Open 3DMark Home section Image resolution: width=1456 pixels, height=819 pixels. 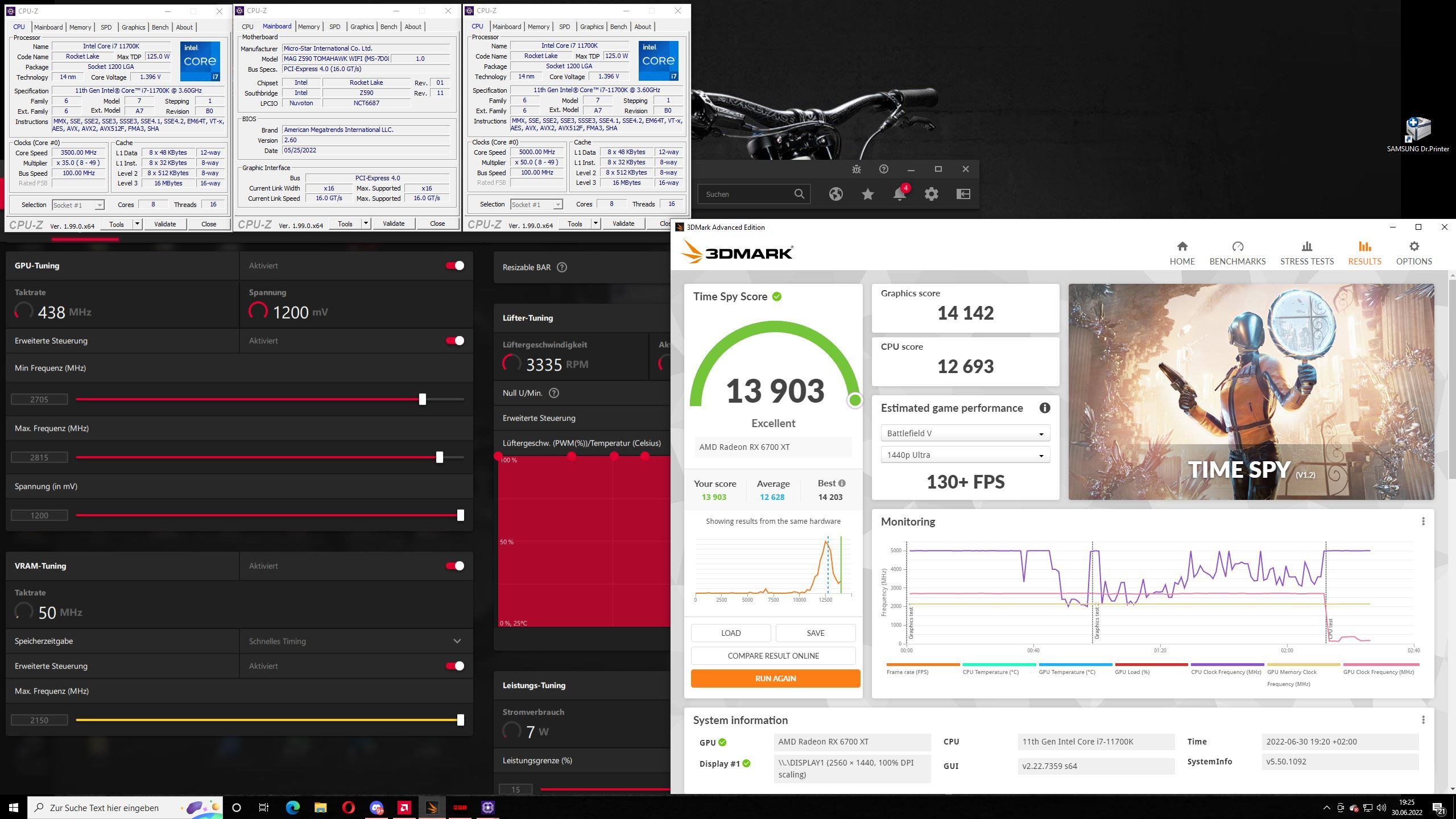point(1182,253)
